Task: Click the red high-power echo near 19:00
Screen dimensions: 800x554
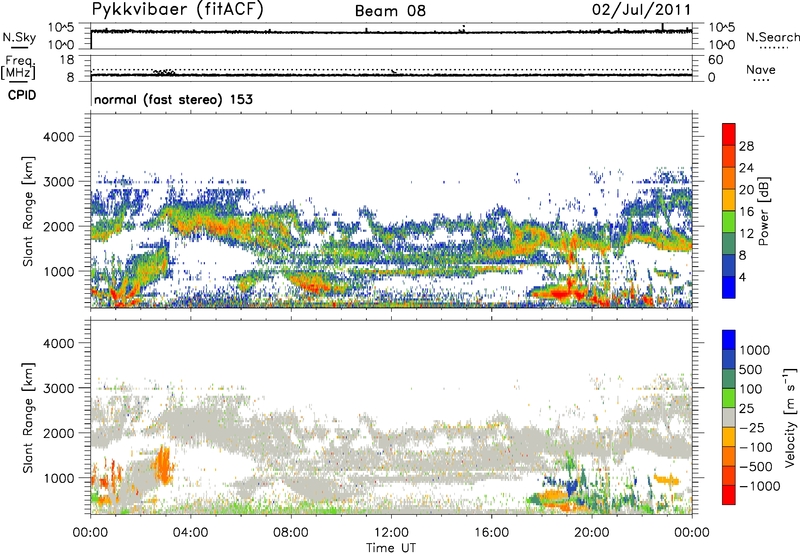Action: pyautogui.click(x=559, y=293)
